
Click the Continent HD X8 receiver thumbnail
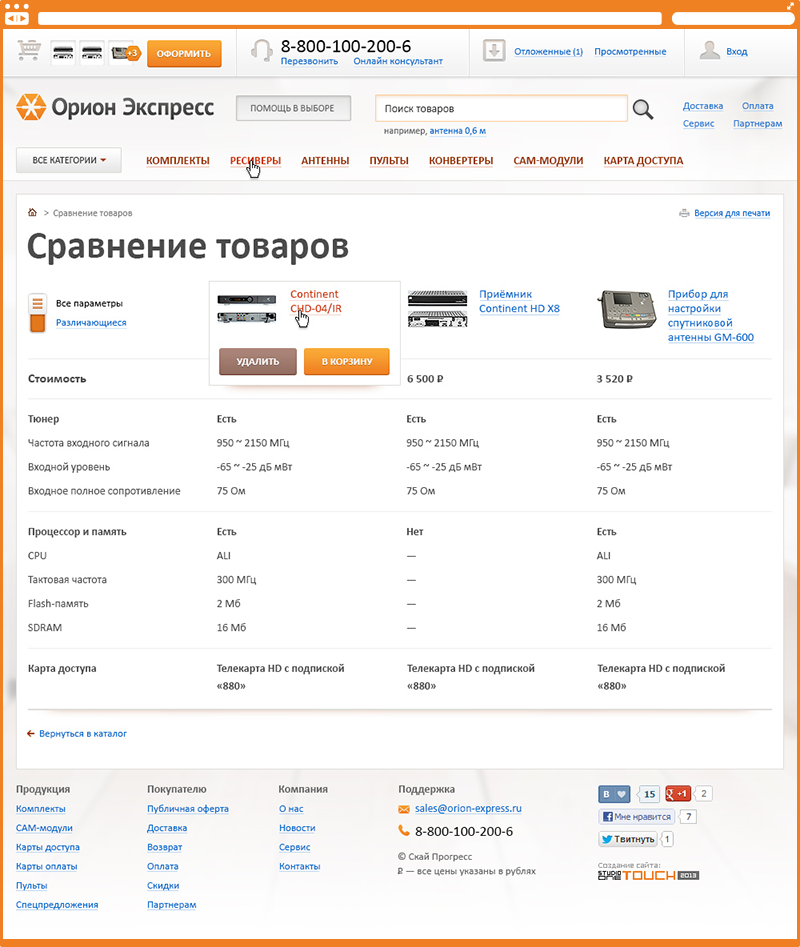pos(437,309)
